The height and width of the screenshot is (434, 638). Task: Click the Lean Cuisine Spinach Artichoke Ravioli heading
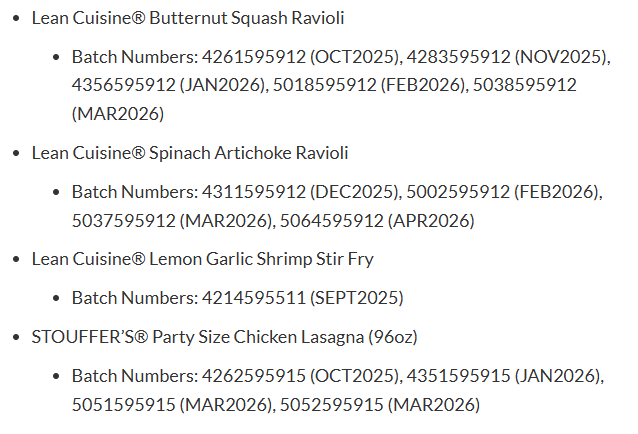click(x=190, y=153)
